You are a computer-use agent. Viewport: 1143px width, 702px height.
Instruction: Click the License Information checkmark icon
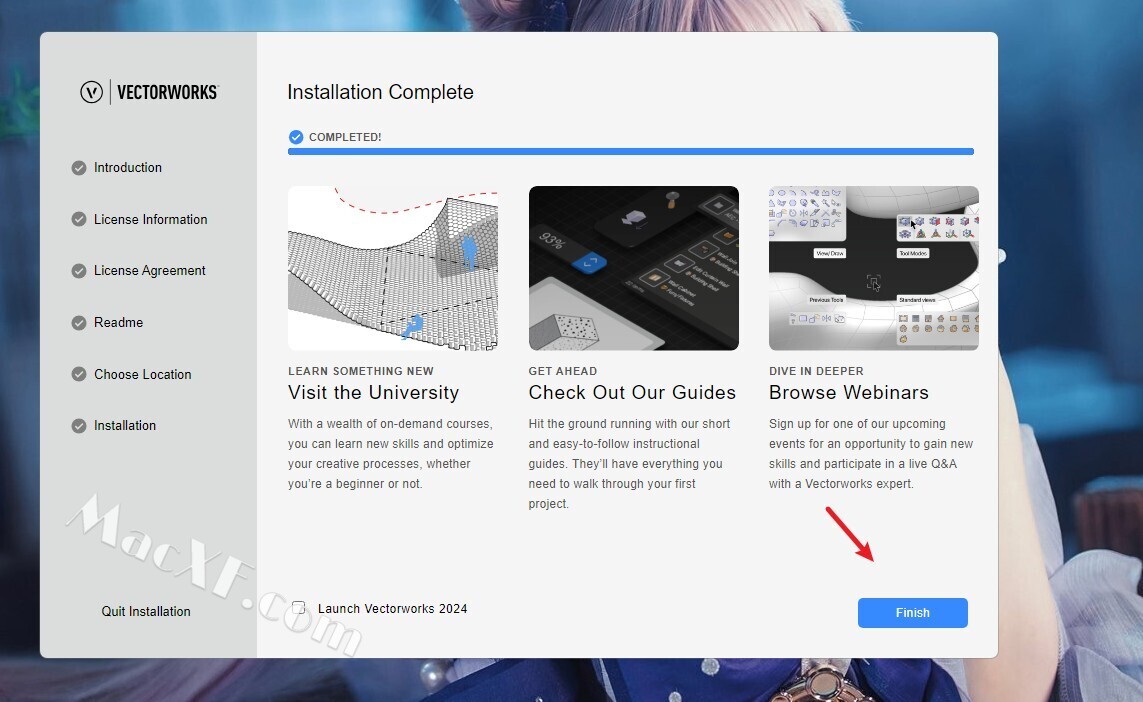point(79,219)
